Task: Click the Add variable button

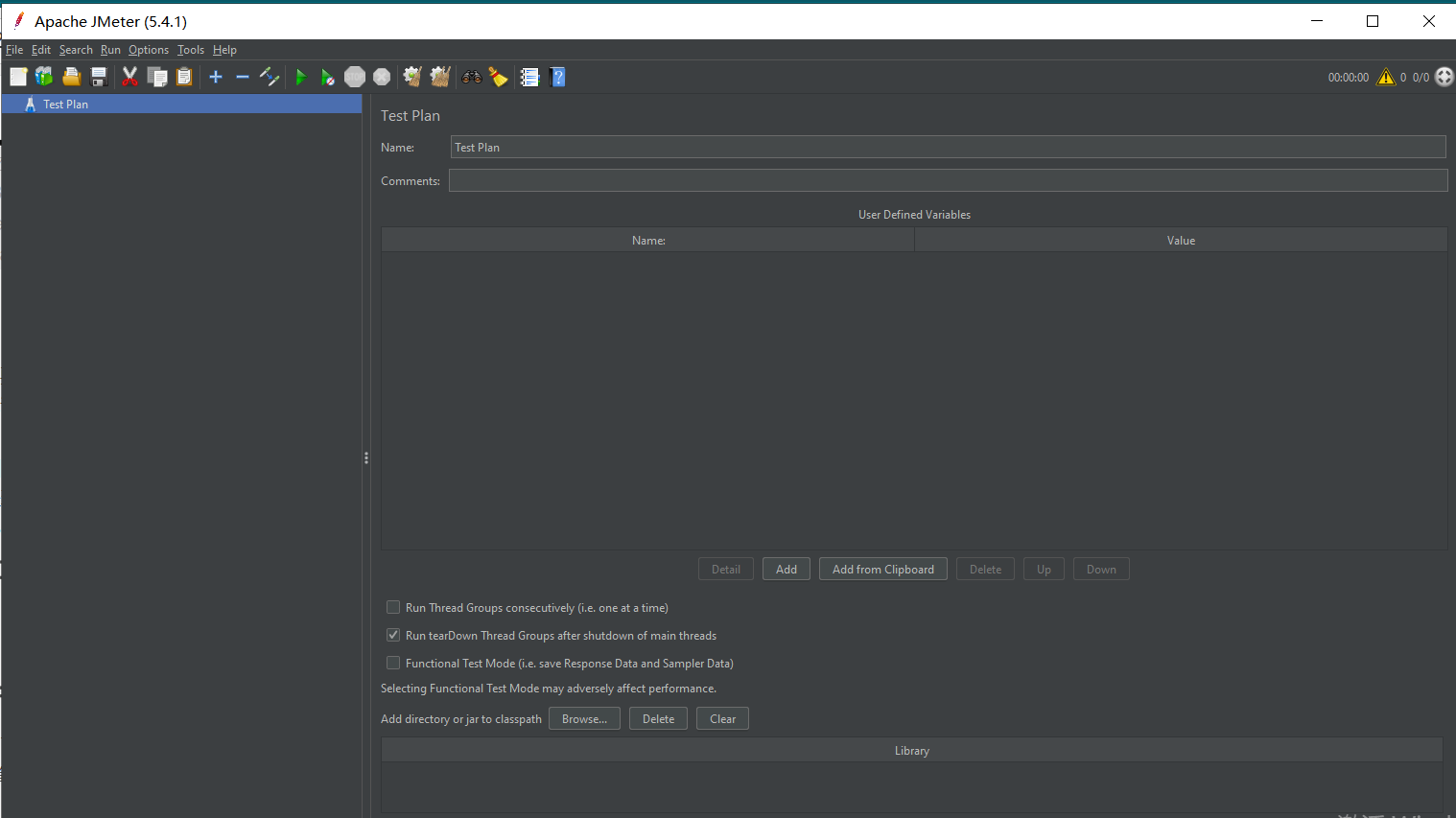Action: [787, 569]
